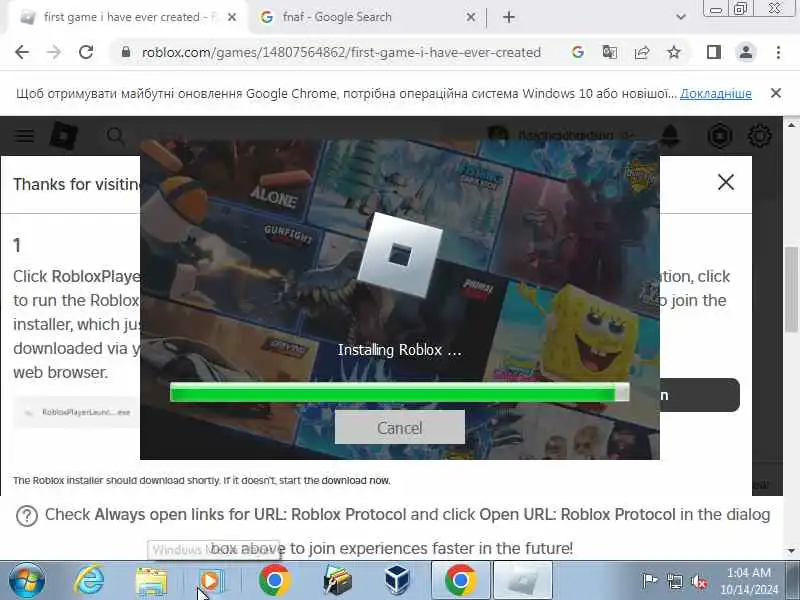Image resolution: width=800 pixels, height=600 pixels.
Task: Open the Robux balance icon
Action: [x=719, y=136]
